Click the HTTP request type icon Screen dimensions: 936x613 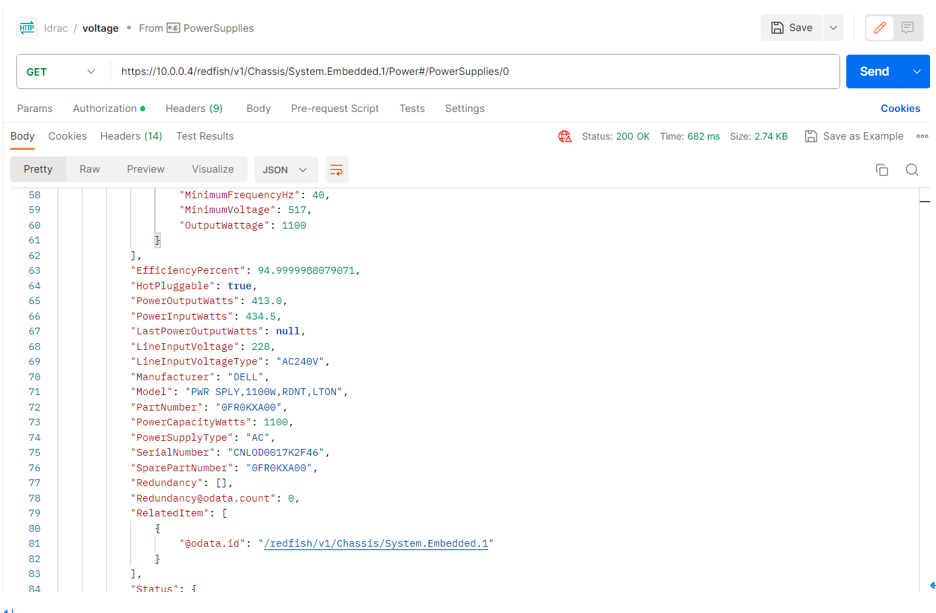coord(26,28)
